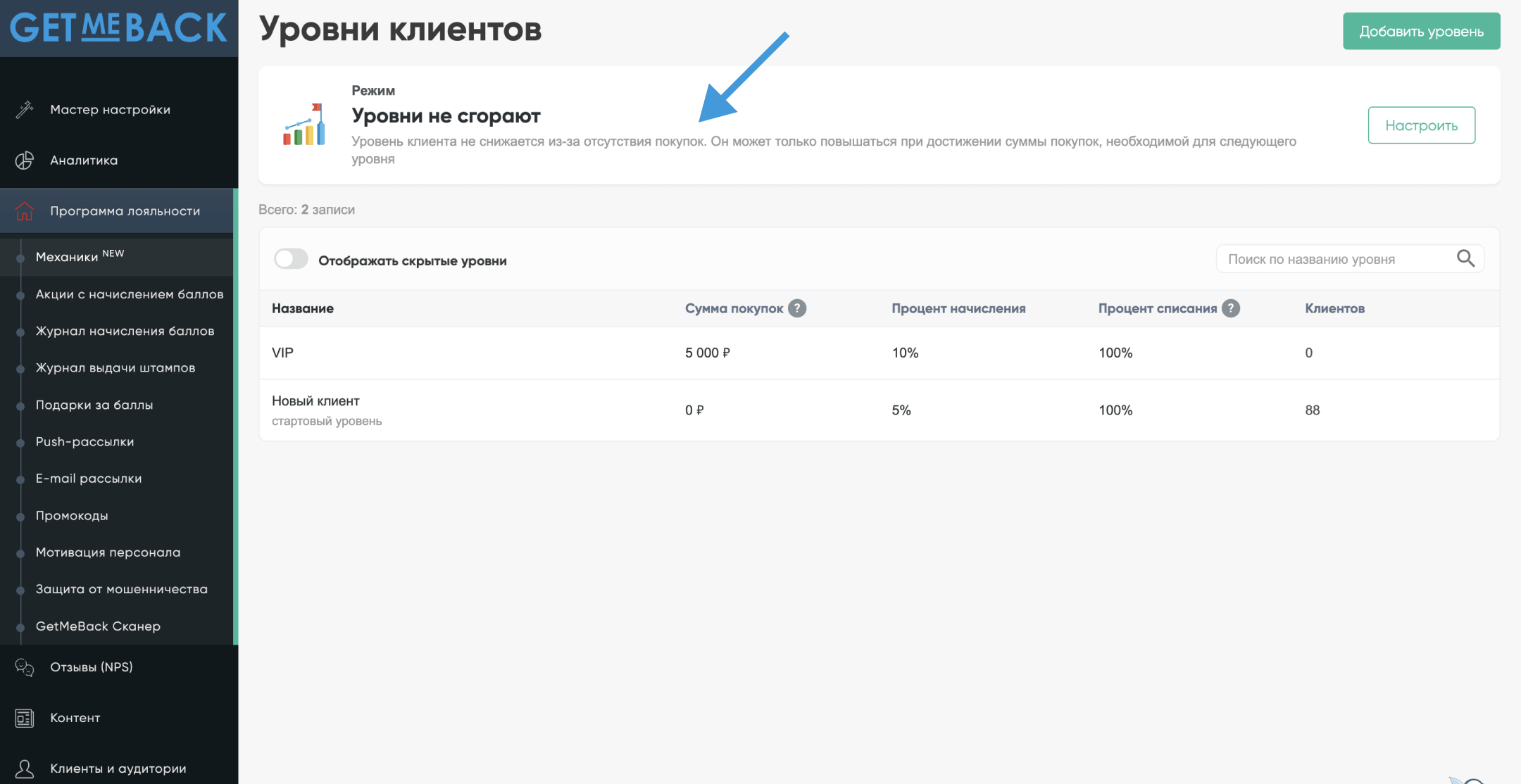This screenshot has height=784, width=1521.
Task: Click the magic wand Мастер настройки icon
Action: 25,109
